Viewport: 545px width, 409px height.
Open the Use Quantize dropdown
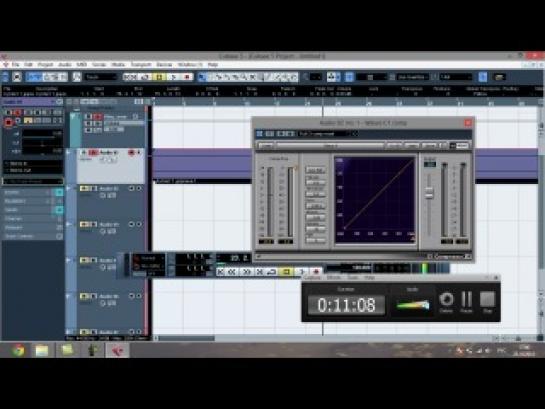click(x=412, y=77)
